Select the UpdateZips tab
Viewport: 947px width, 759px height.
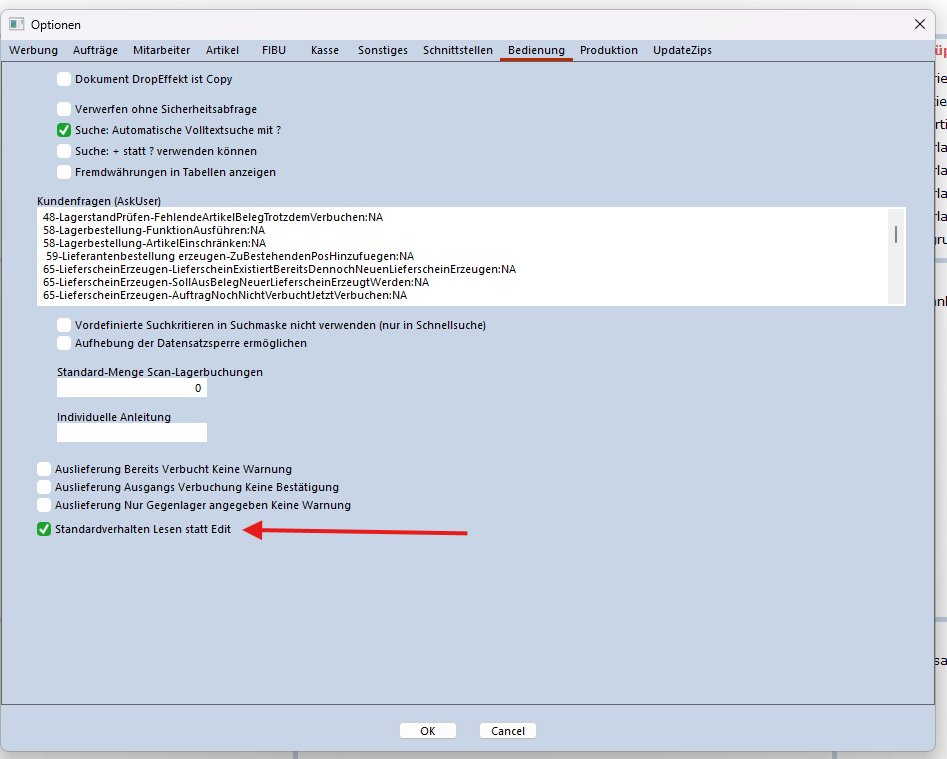click(x=681, y=50)
